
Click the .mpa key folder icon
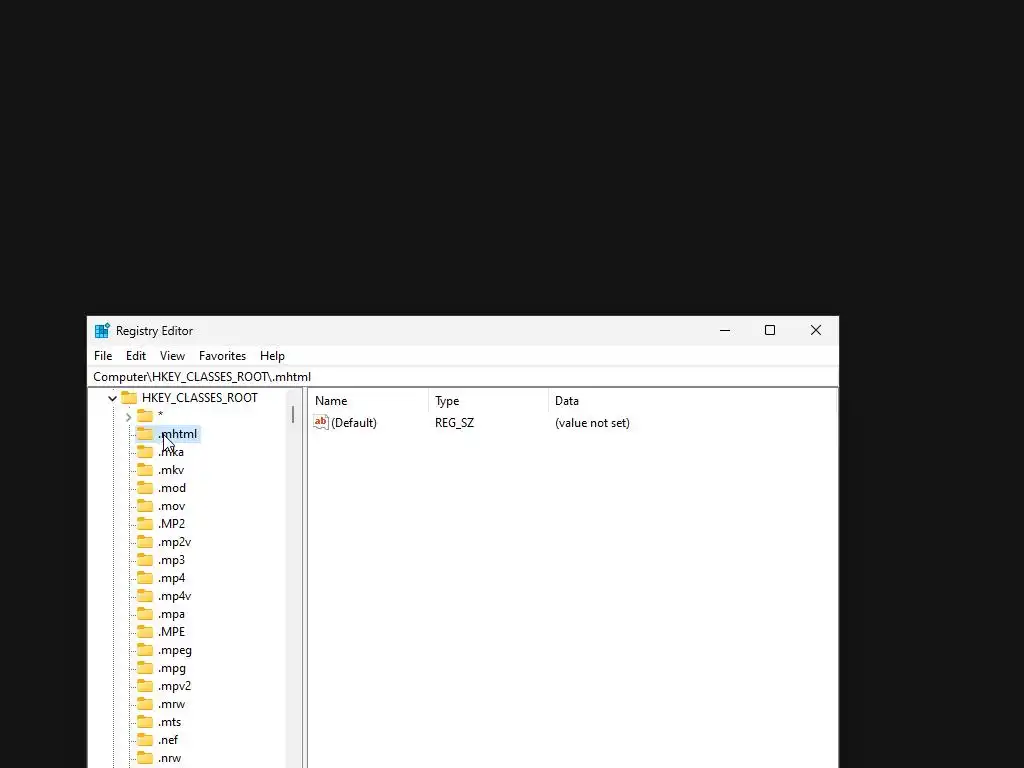tap(145, 614)
